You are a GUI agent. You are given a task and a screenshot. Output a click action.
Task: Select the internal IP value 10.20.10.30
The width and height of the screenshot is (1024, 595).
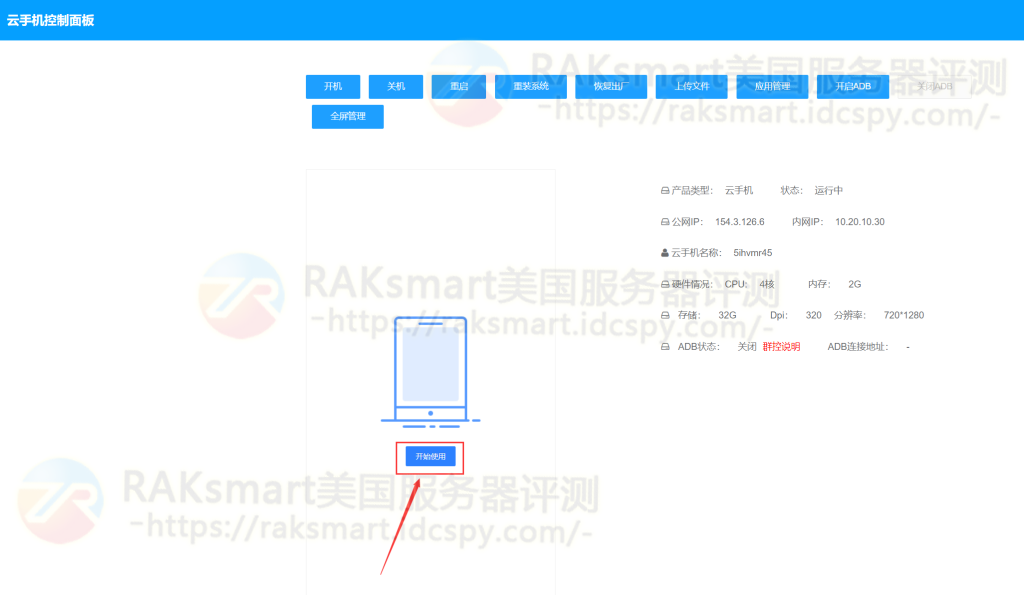pyautogui.click(x=859, y=222)
